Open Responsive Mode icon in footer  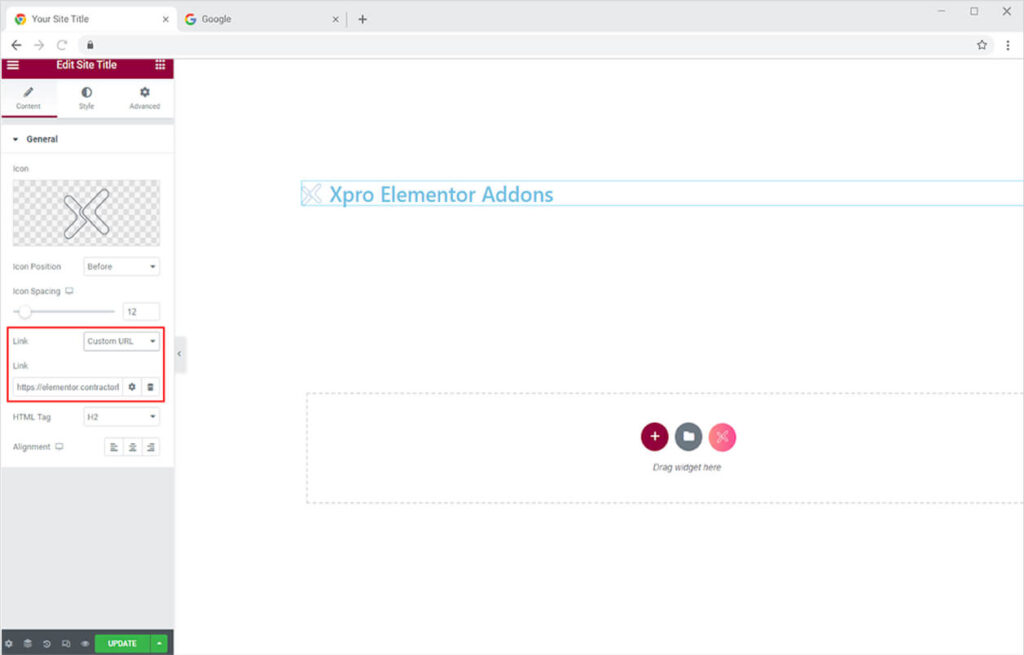(66, 644)
